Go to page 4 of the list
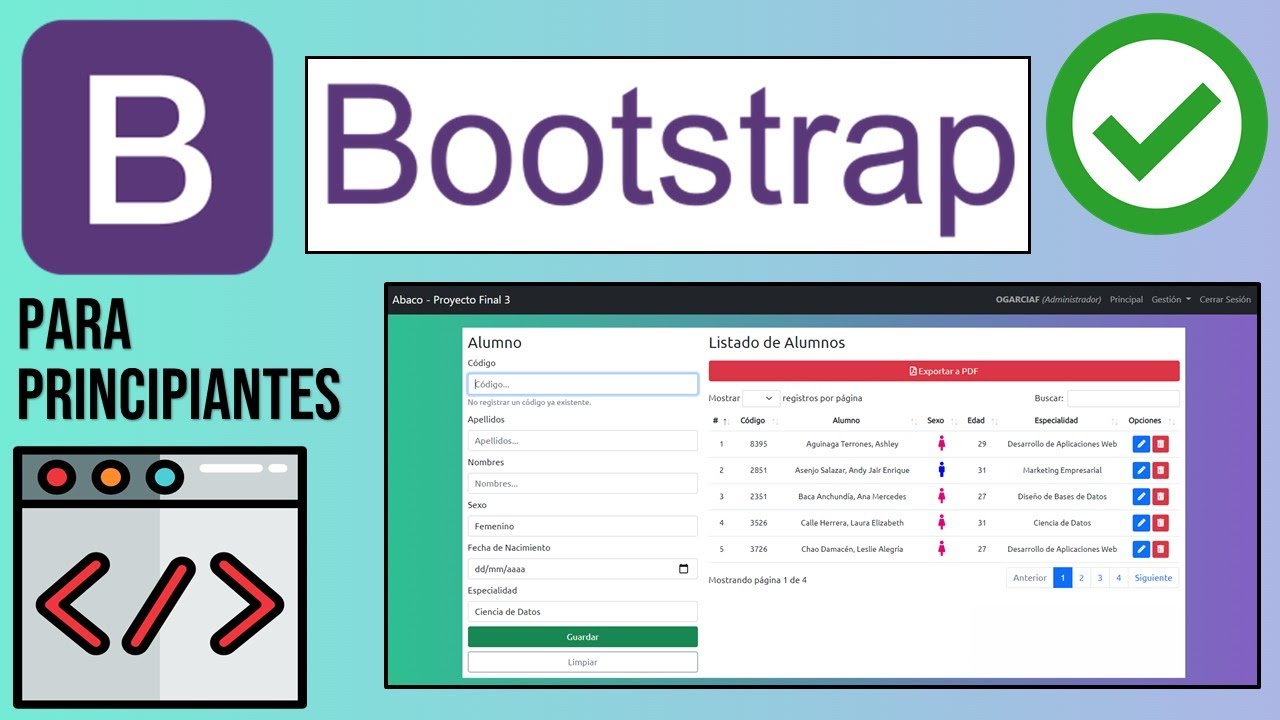The height and width of the screenshot is (720, 1280). pyautogui.click(x=1119, y=578)
